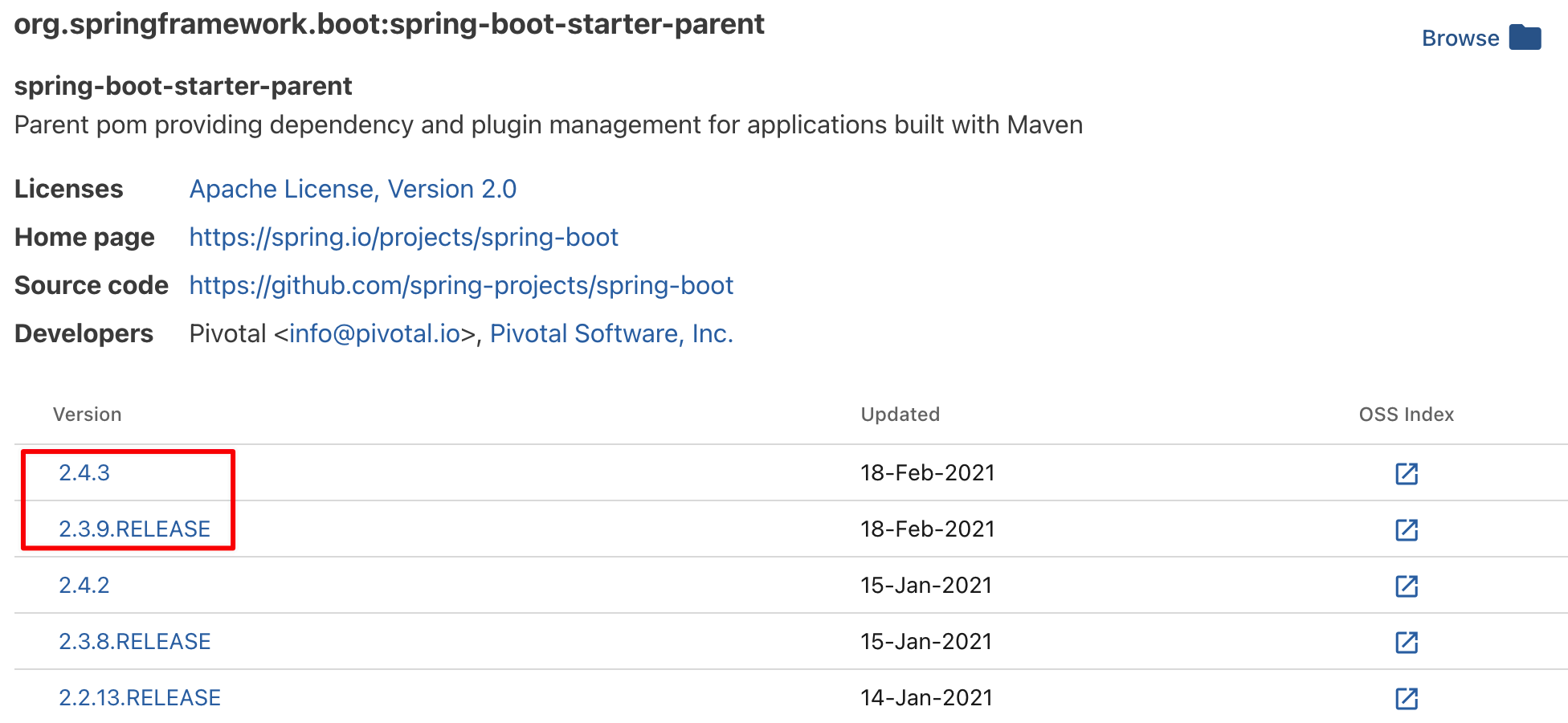Screen dimensions: 1568x723
Task: Select version 2.4.3
Action: (x=84, y=472)
